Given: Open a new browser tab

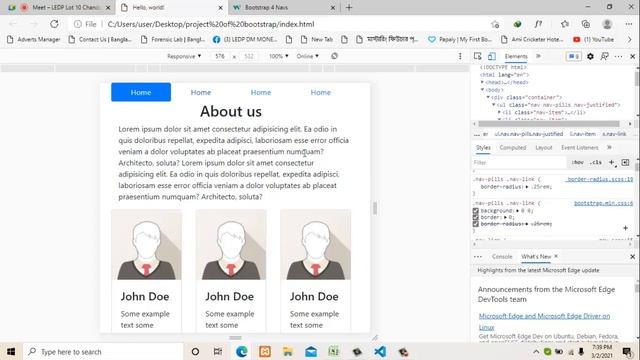Looking at the screenshot, I should pyautogui.click(x=349, y=7).
